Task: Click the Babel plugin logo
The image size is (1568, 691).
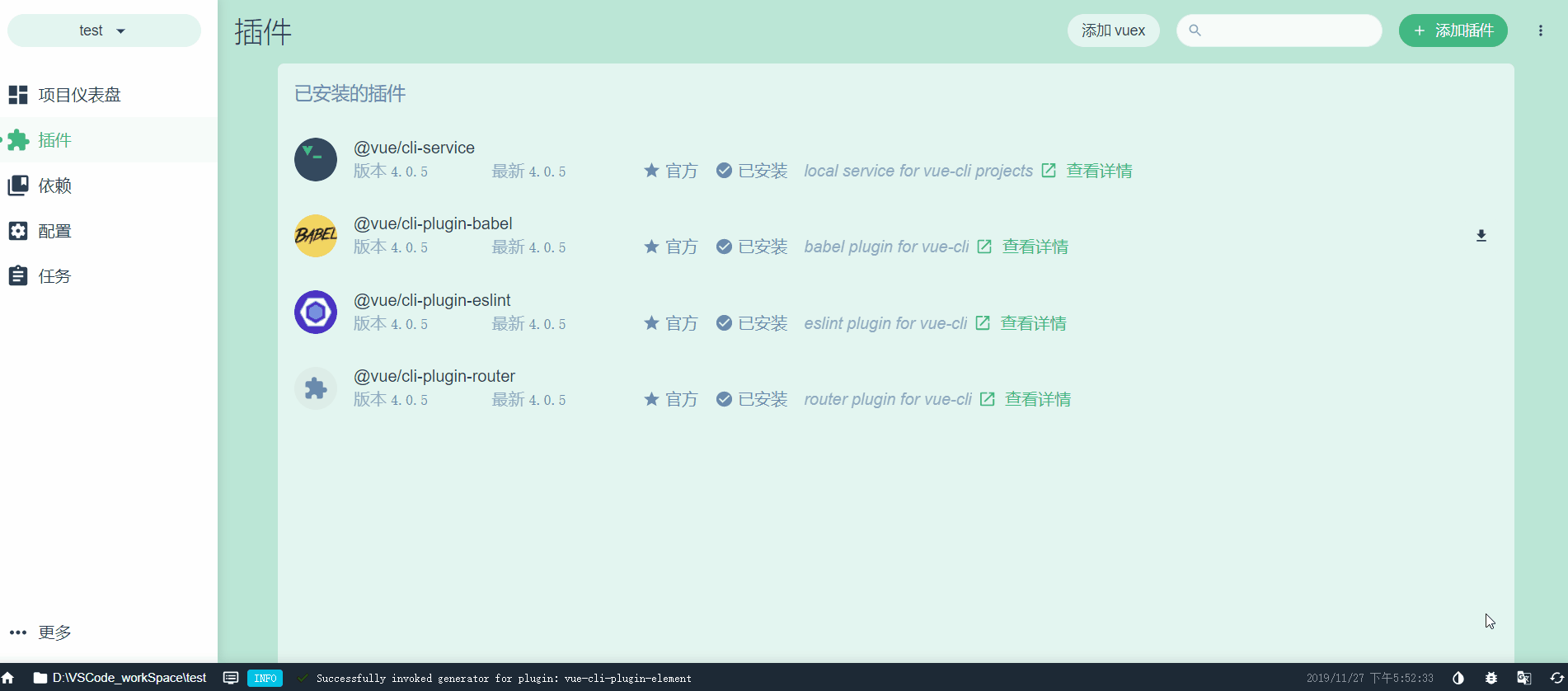Action: click(316, 235)
